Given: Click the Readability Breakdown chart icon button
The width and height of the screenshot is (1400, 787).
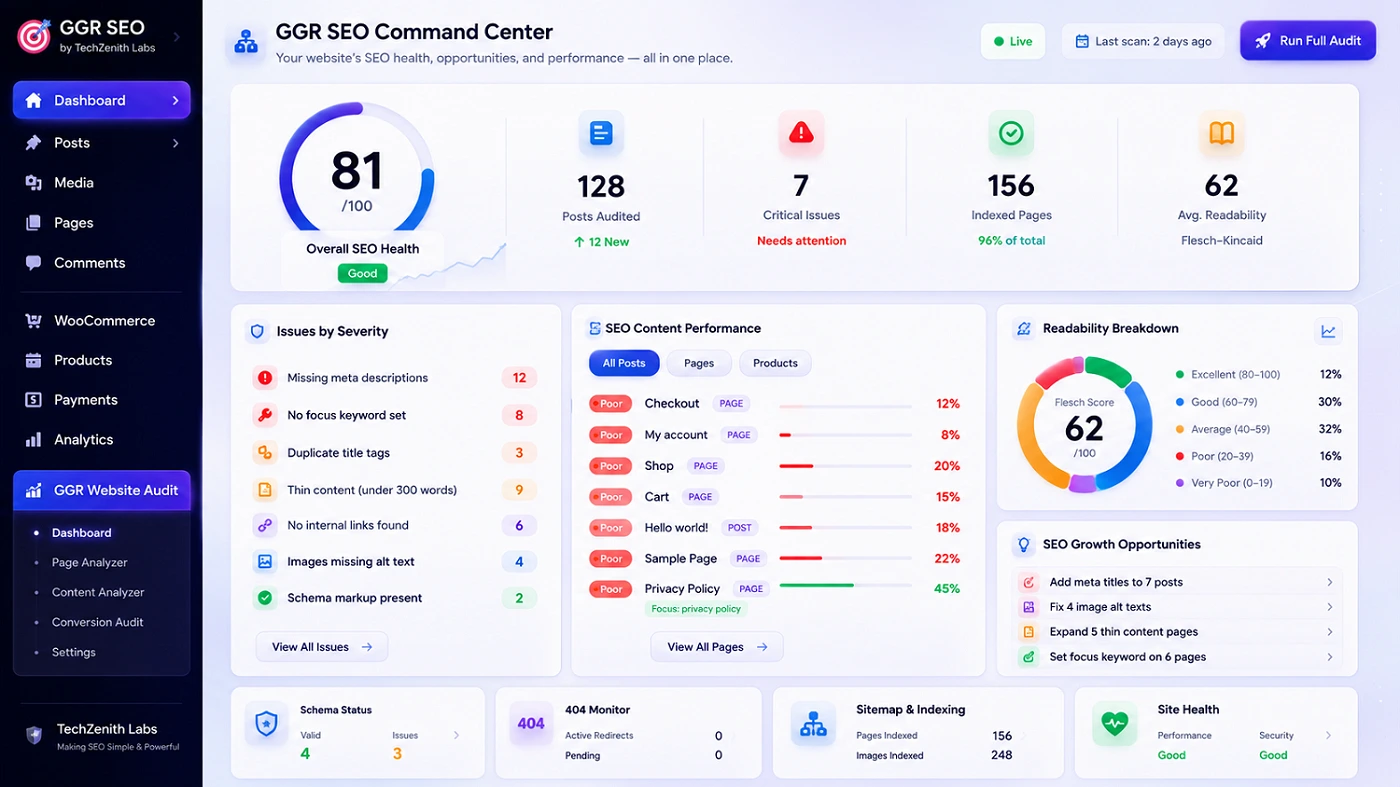Looking at the screenshot, I should (1328, 331).
